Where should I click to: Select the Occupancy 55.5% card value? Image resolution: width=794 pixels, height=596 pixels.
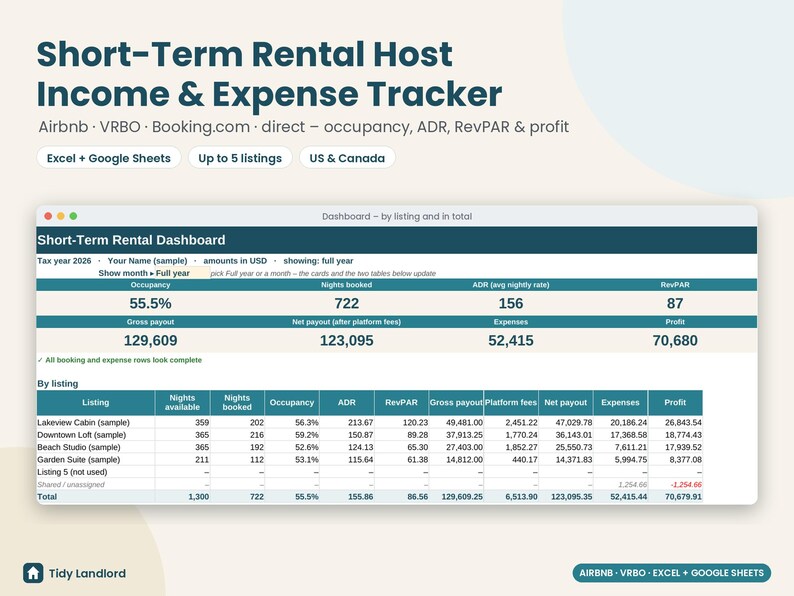pyautogui.click(x=150, y=303)
